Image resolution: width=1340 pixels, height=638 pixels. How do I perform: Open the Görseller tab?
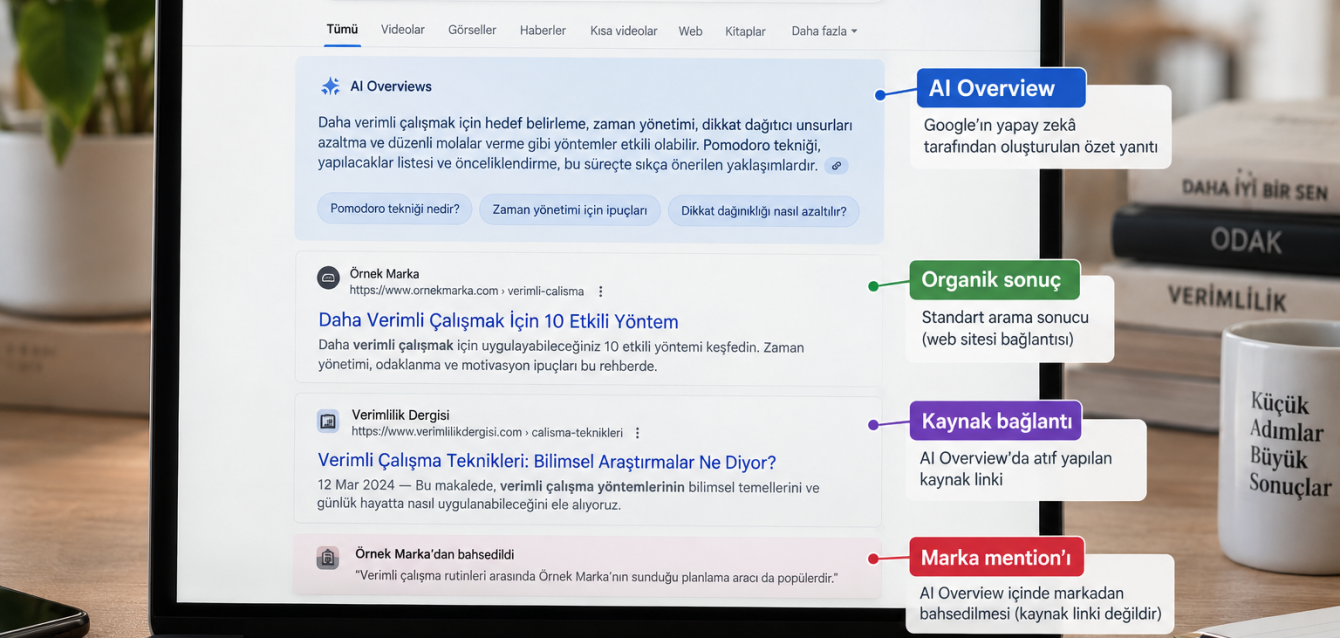472,30
